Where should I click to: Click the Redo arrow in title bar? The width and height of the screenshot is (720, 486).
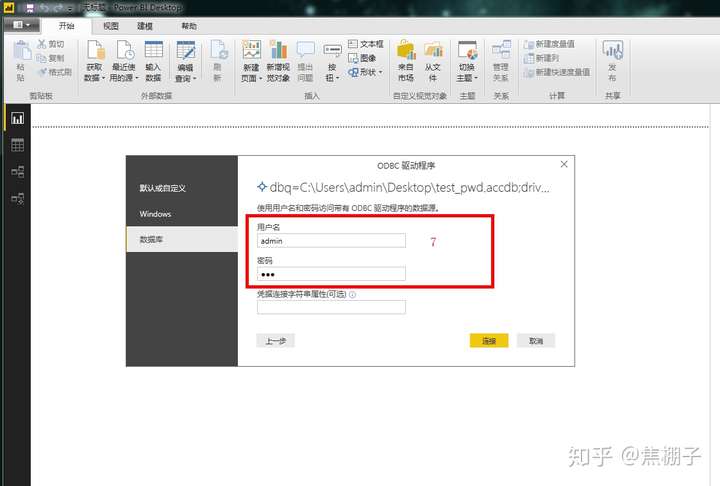pos(58,8)
